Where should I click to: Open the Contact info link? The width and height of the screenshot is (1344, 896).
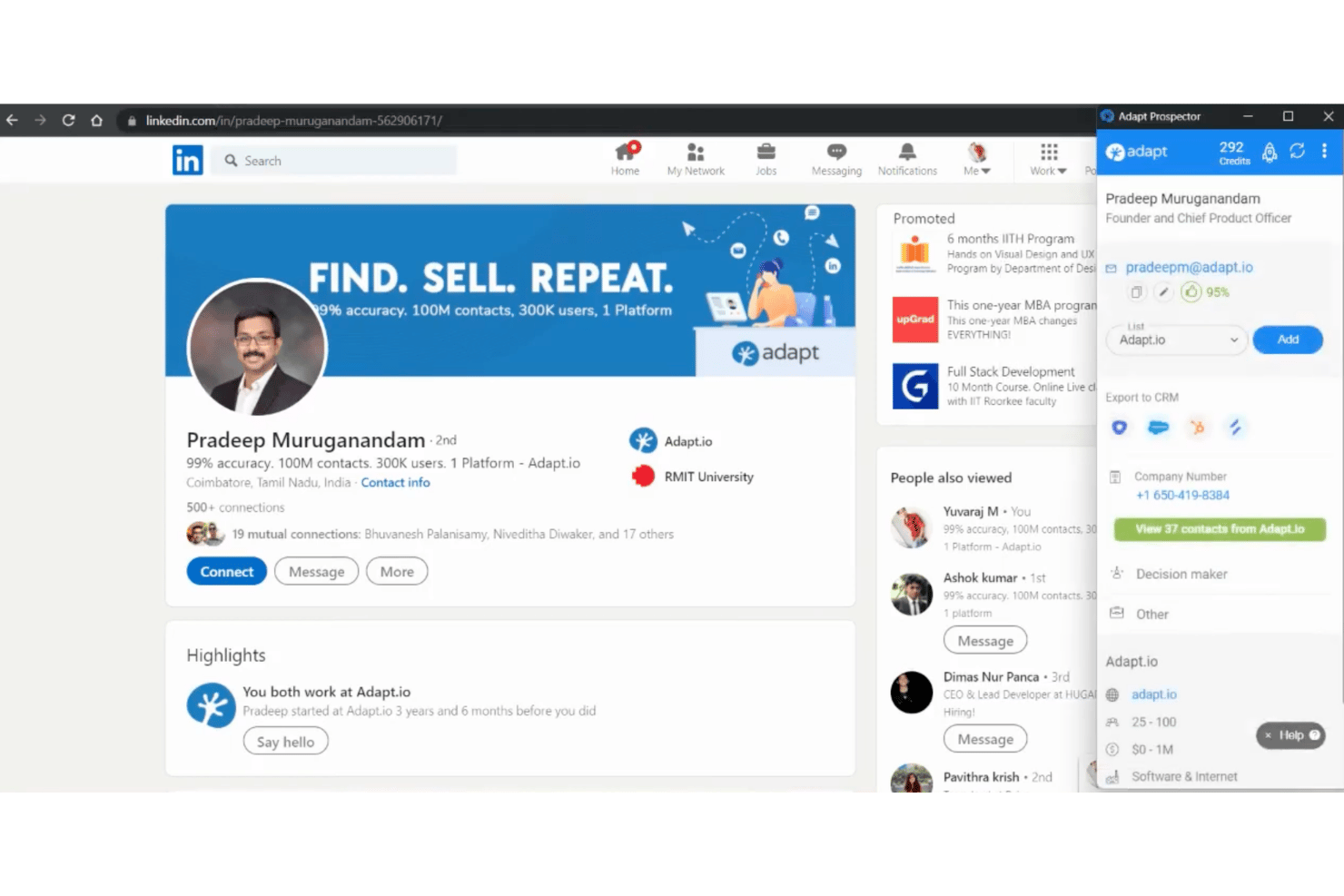click(395, 483)
